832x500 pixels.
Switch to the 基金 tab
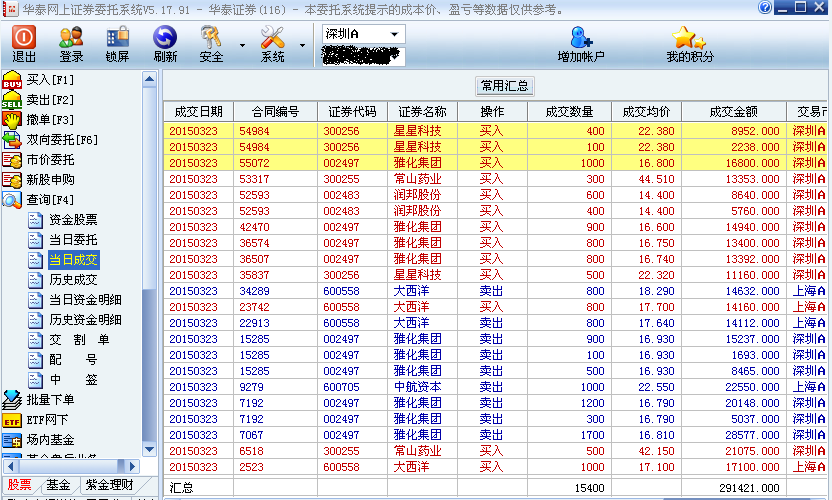point(58,485)
